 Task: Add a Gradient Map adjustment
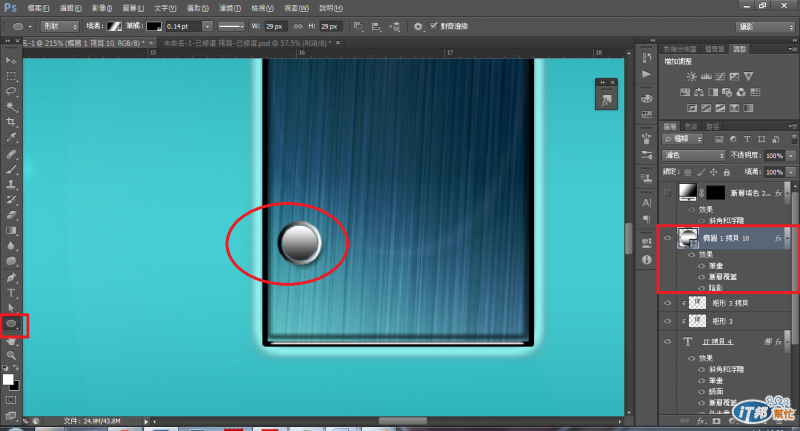click(x=748, y=108)
